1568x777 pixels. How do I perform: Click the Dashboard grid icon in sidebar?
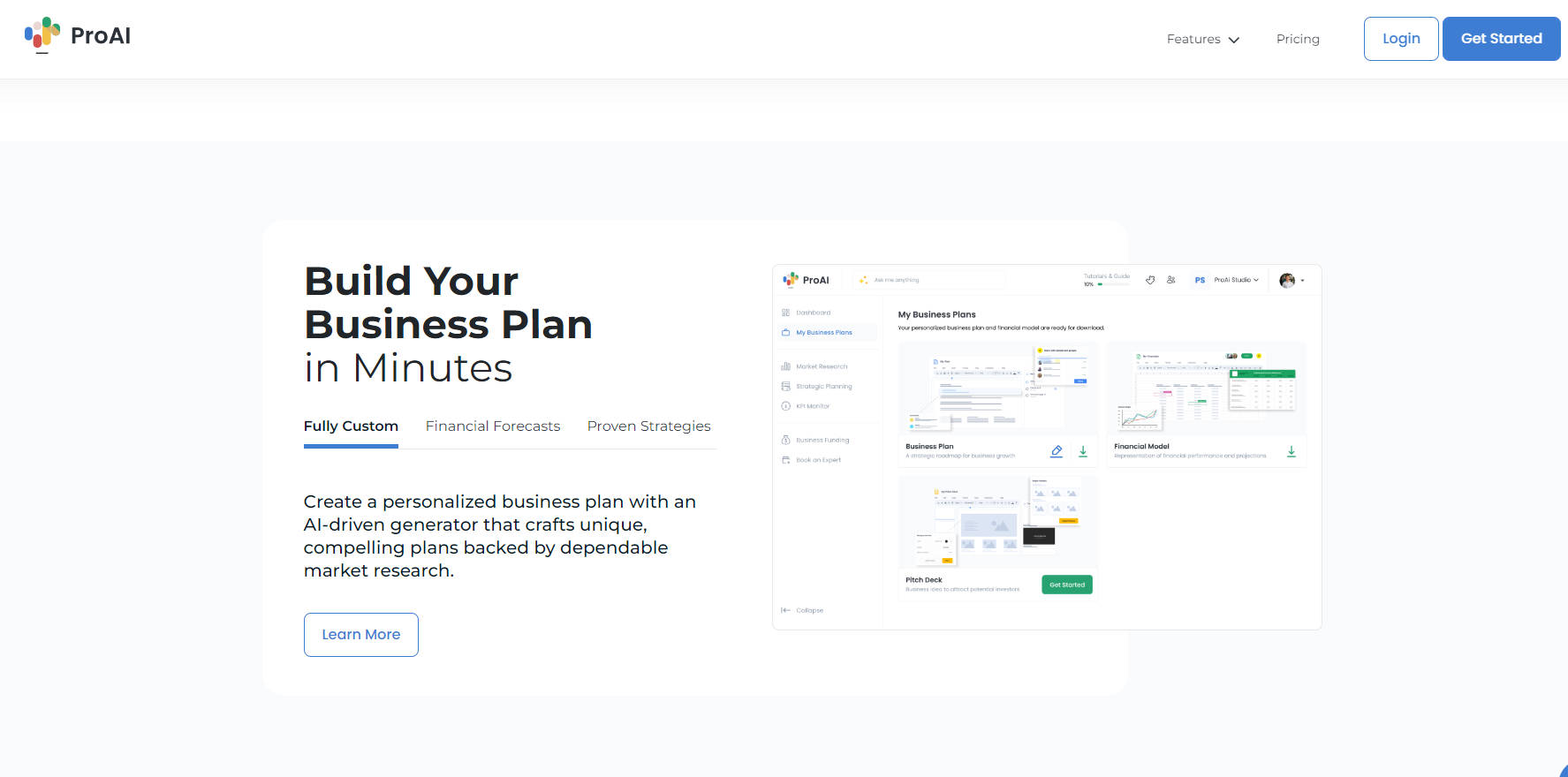coord(785,313)
